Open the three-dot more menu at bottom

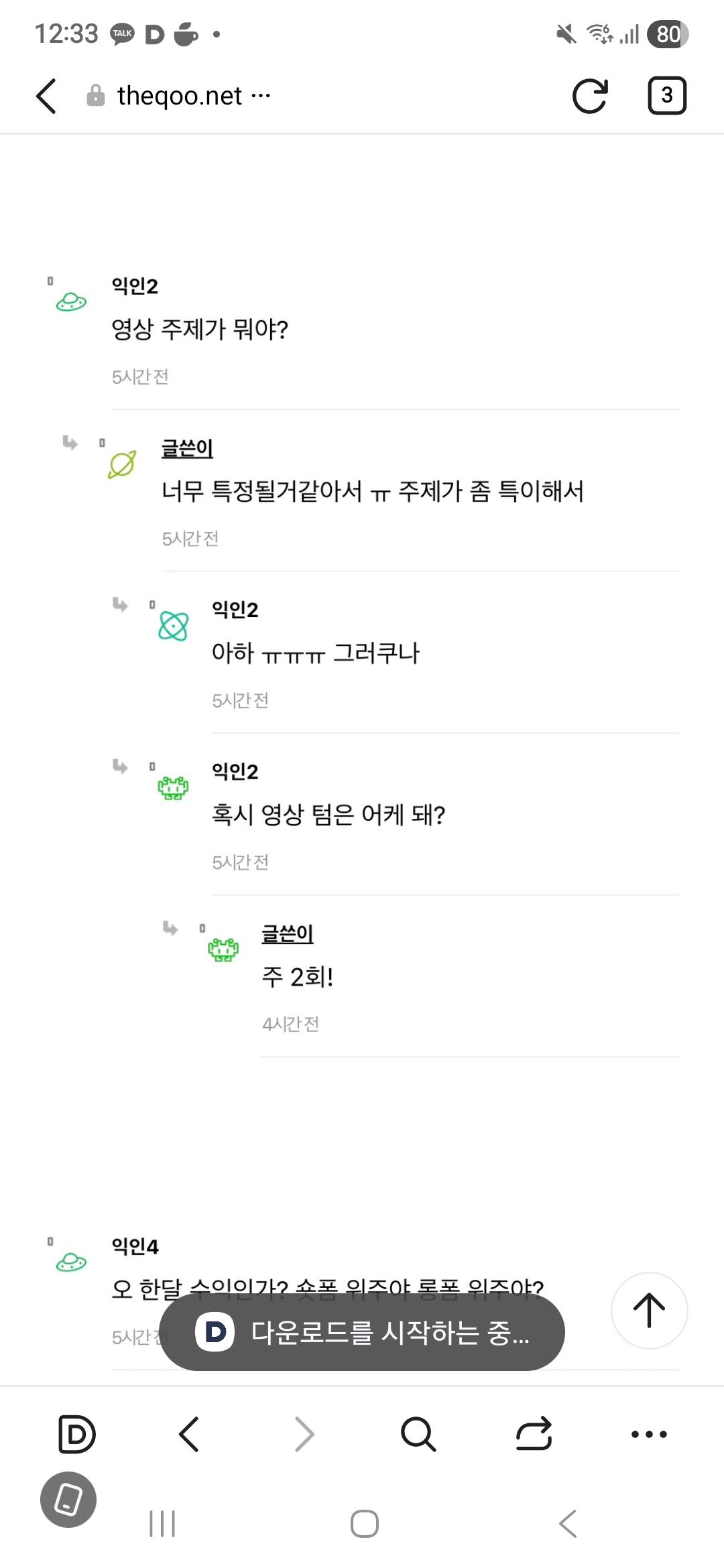coord(649,1435)
